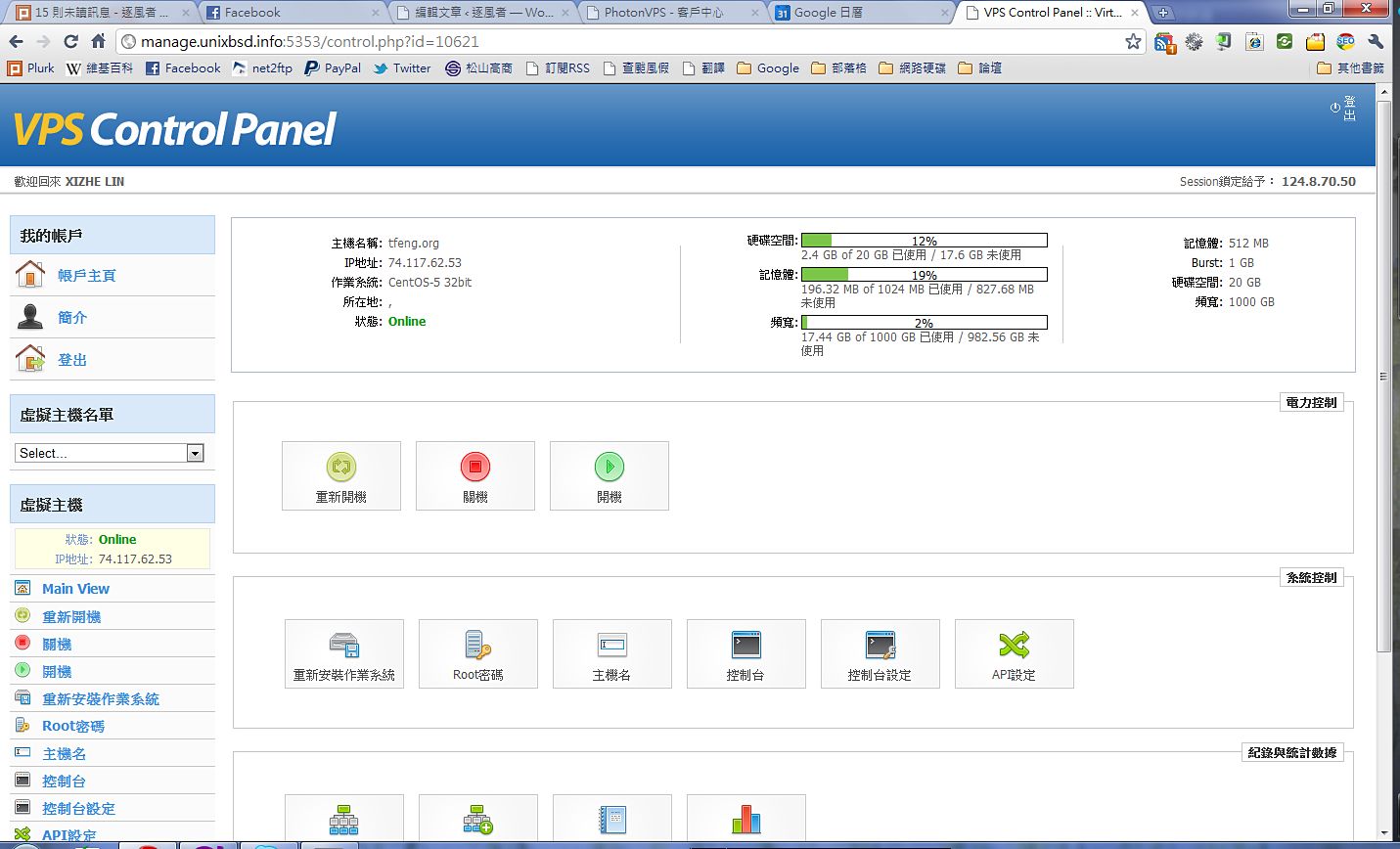Expand the 論壇 bookmarks folder
Image resolution: width=1400 pixels, height=849 pixels.
coord(980,68)
